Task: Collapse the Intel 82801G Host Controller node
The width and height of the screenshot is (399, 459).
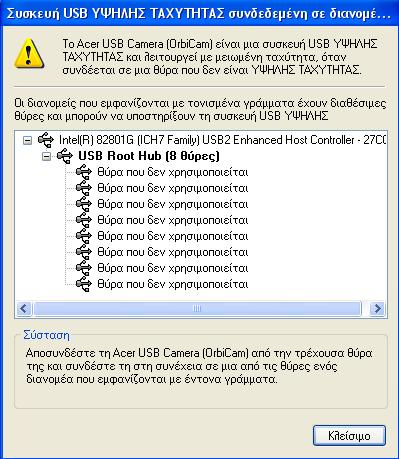Action: pos(27,140)
